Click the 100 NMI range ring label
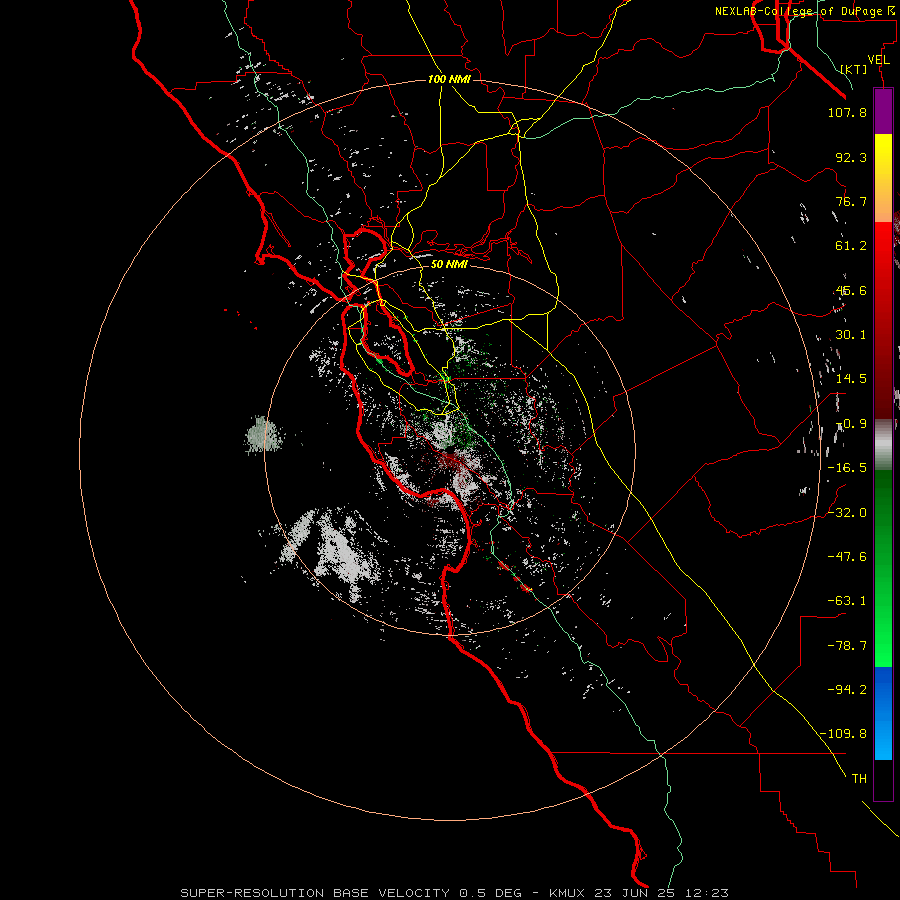Viewport: 900px width, 900px height. (449, 79)
